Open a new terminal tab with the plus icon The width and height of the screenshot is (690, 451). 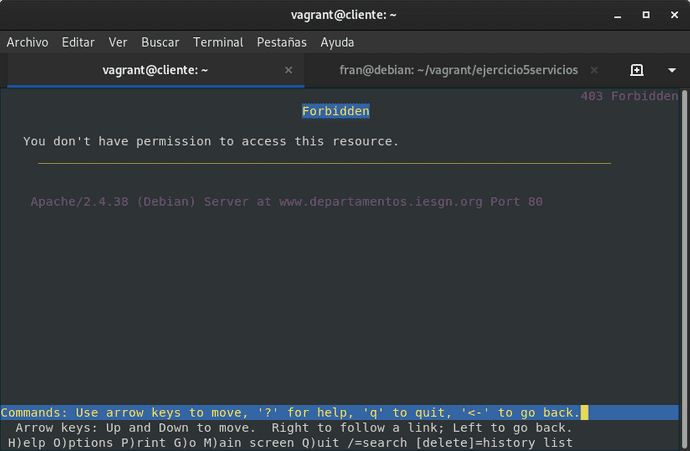(x=637, y=70)
